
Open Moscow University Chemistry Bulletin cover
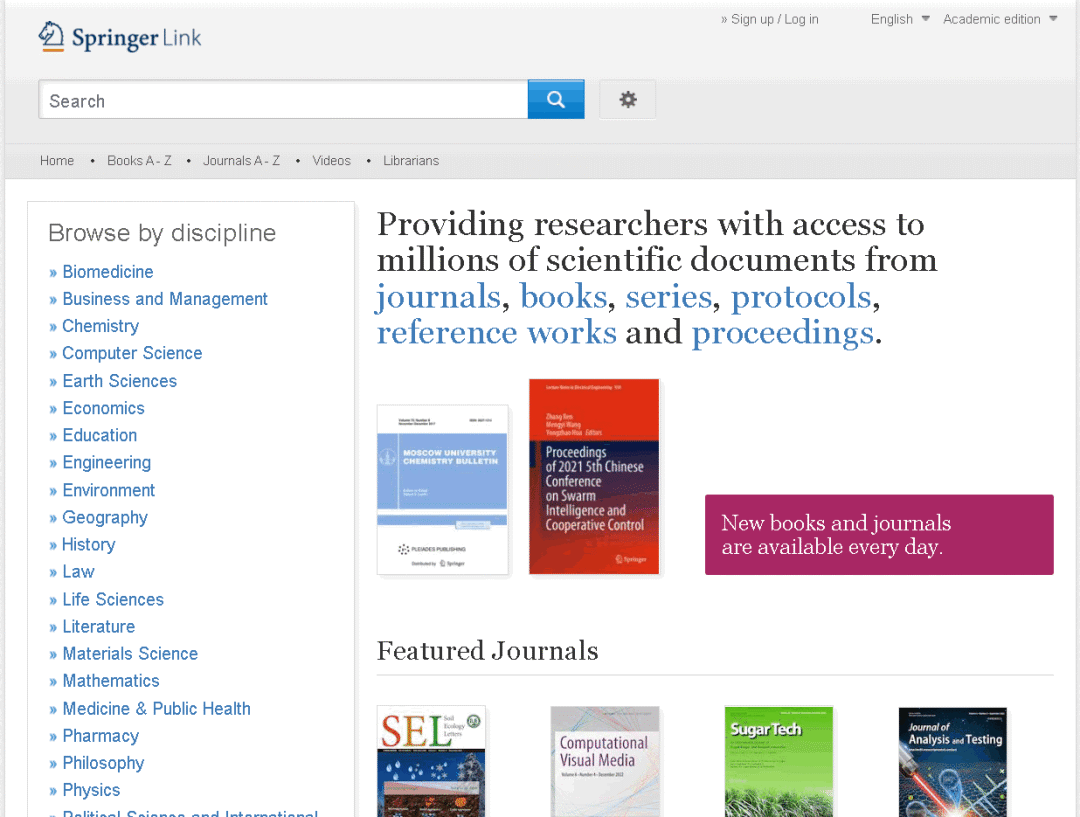(443, 490)
